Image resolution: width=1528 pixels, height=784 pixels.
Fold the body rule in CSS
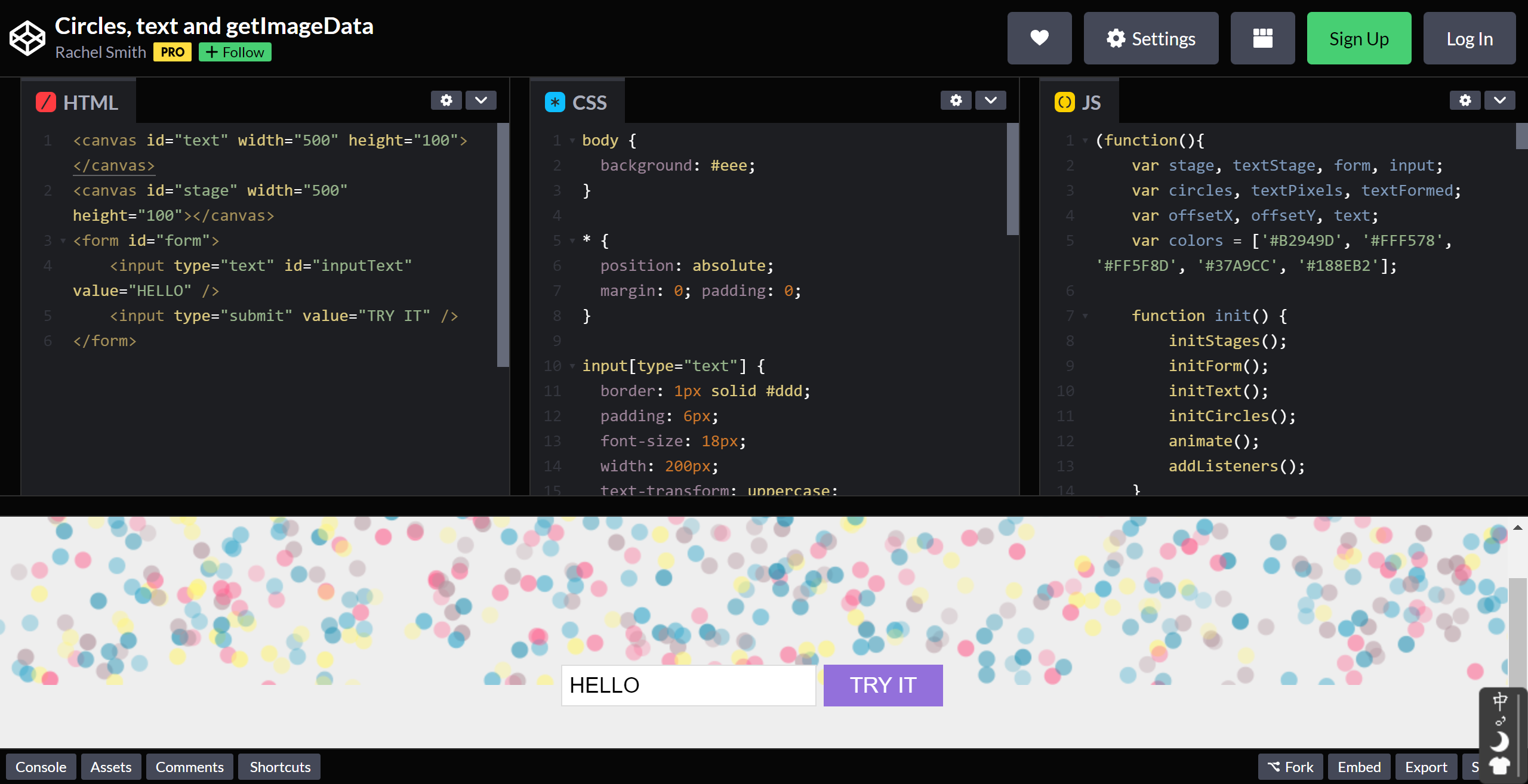tap(572, 141)
